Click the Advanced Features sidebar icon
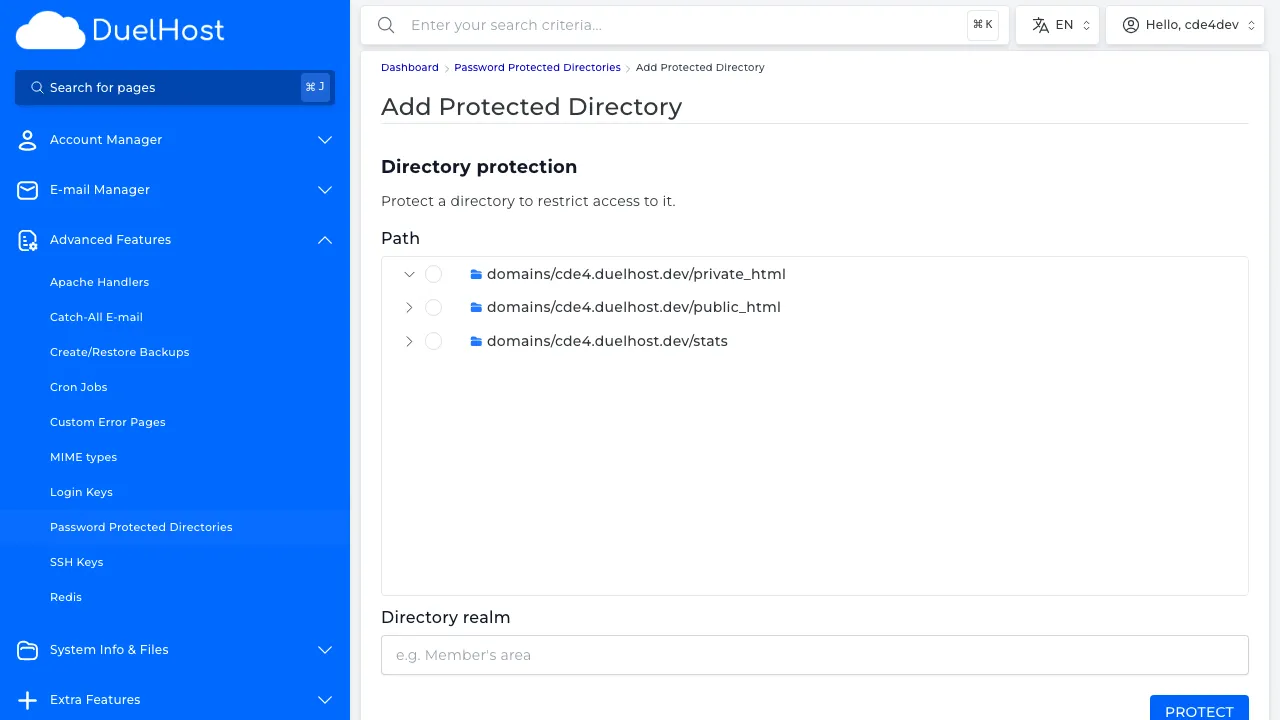Image resolution: width=1280 pixels, height=720 pixels. pyautogui.click(x=27, y=240)
